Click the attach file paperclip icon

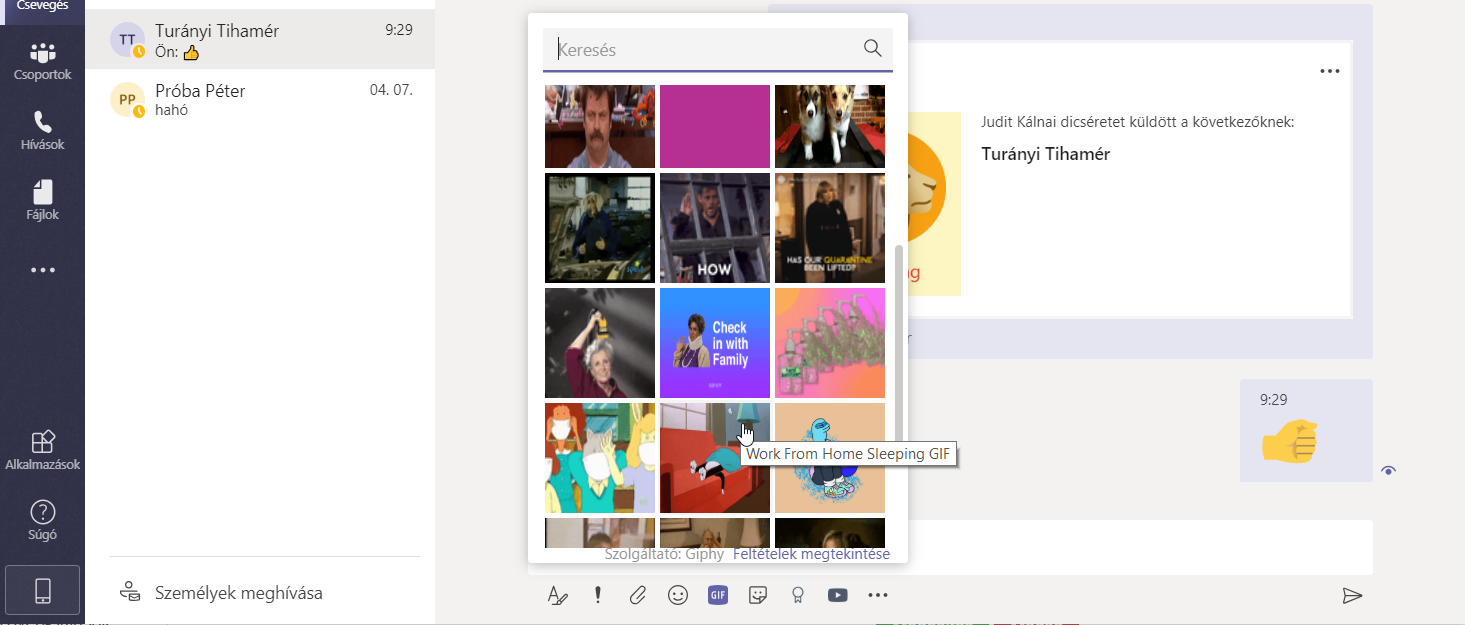(637, 596)
